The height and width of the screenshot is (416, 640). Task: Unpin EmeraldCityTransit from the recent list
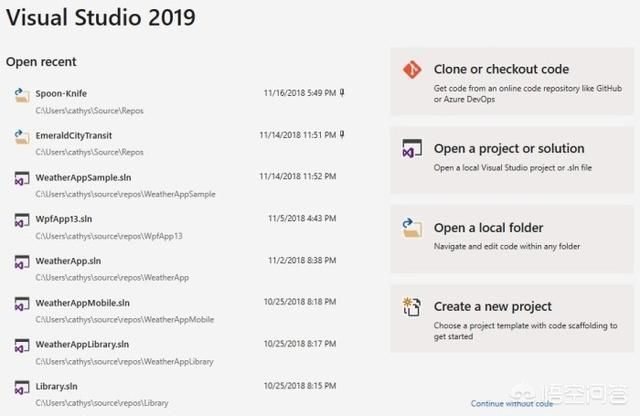pyautogui.click(x=342, y=134)
